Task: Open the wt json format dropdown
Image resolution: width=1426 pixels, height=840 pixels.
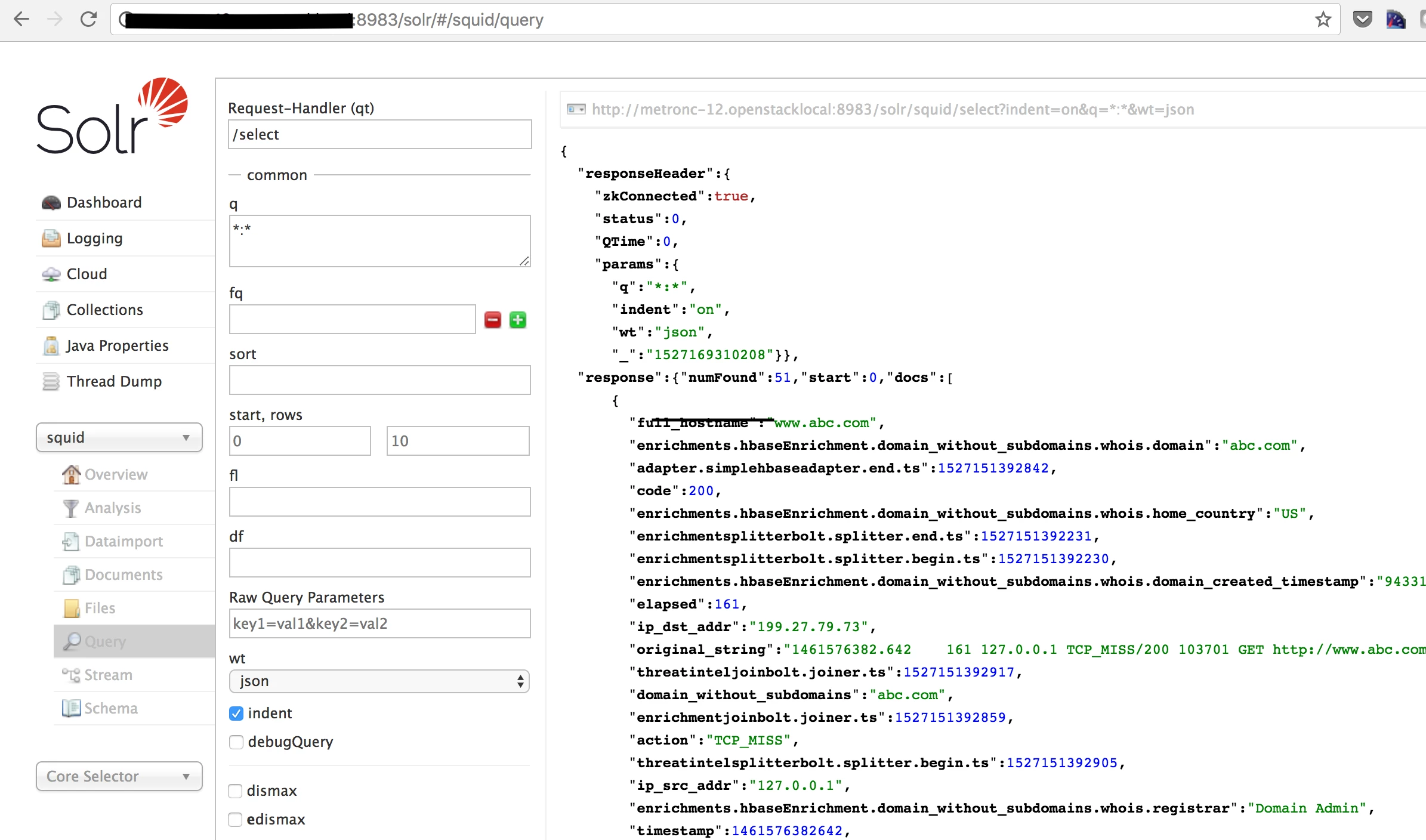Action: [379, 681]
